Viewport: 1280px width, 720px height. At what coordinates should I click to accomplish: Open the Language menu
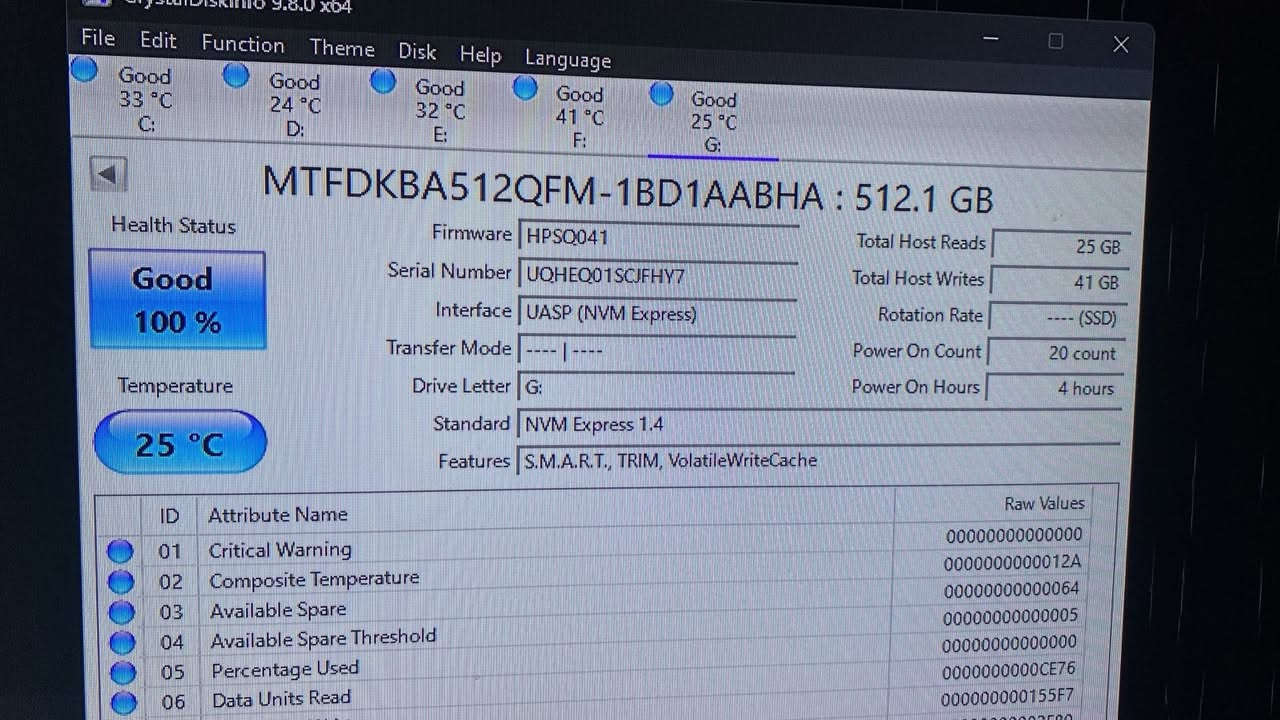(x=567, y=60)
